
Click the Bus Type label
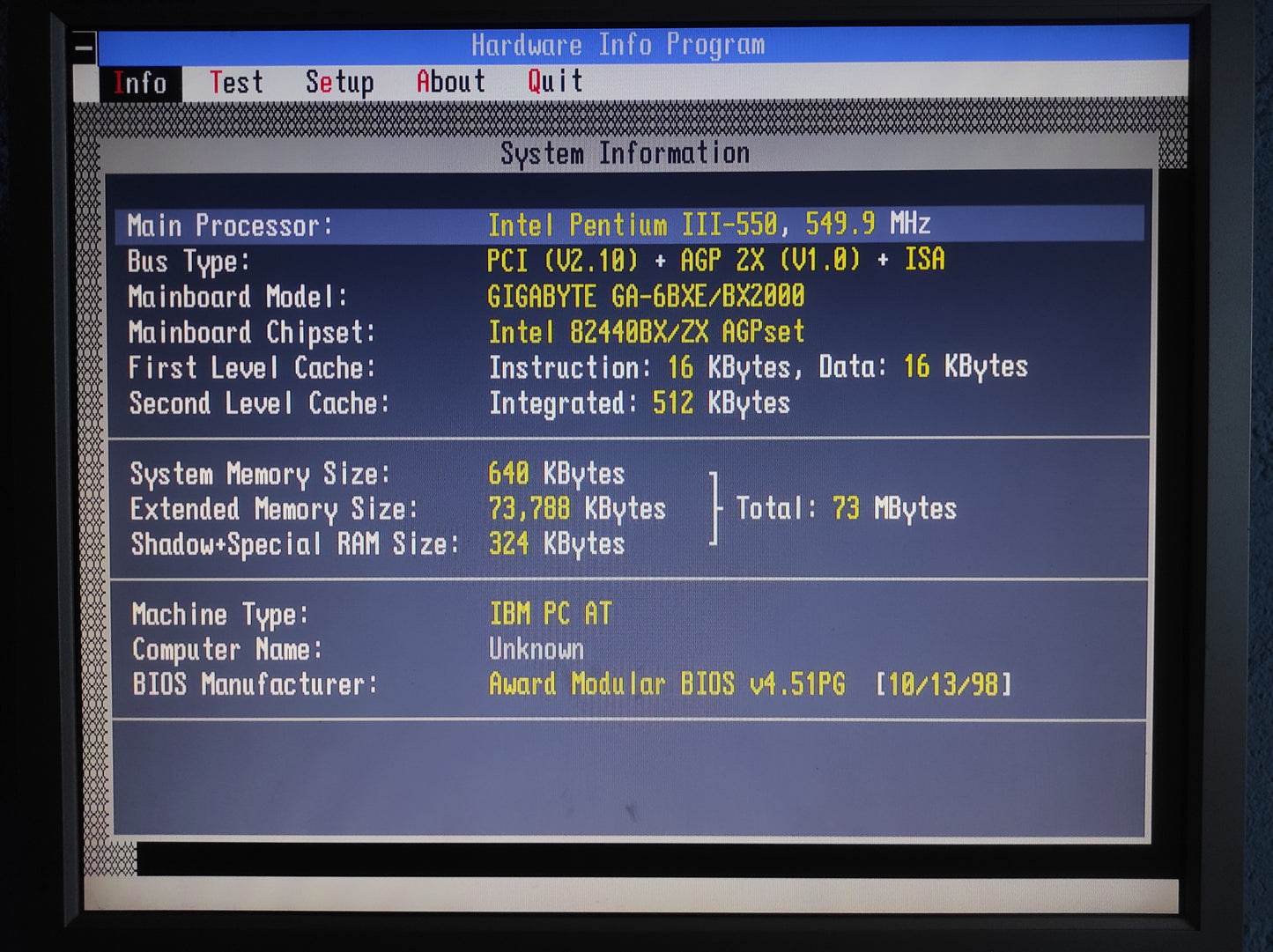tap(189, 262)
